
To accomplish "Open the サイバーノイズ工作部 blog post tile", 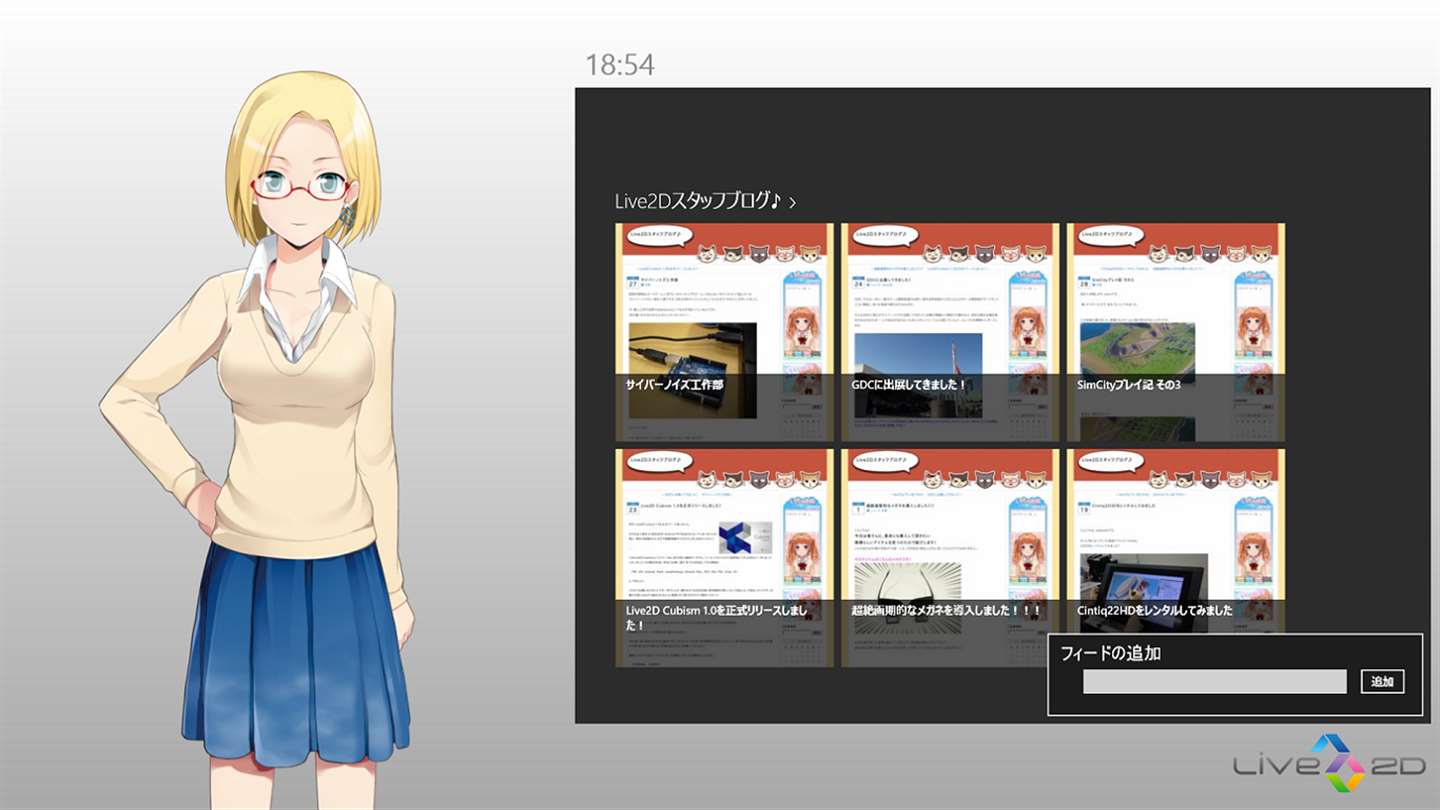I will click(724, 332).
